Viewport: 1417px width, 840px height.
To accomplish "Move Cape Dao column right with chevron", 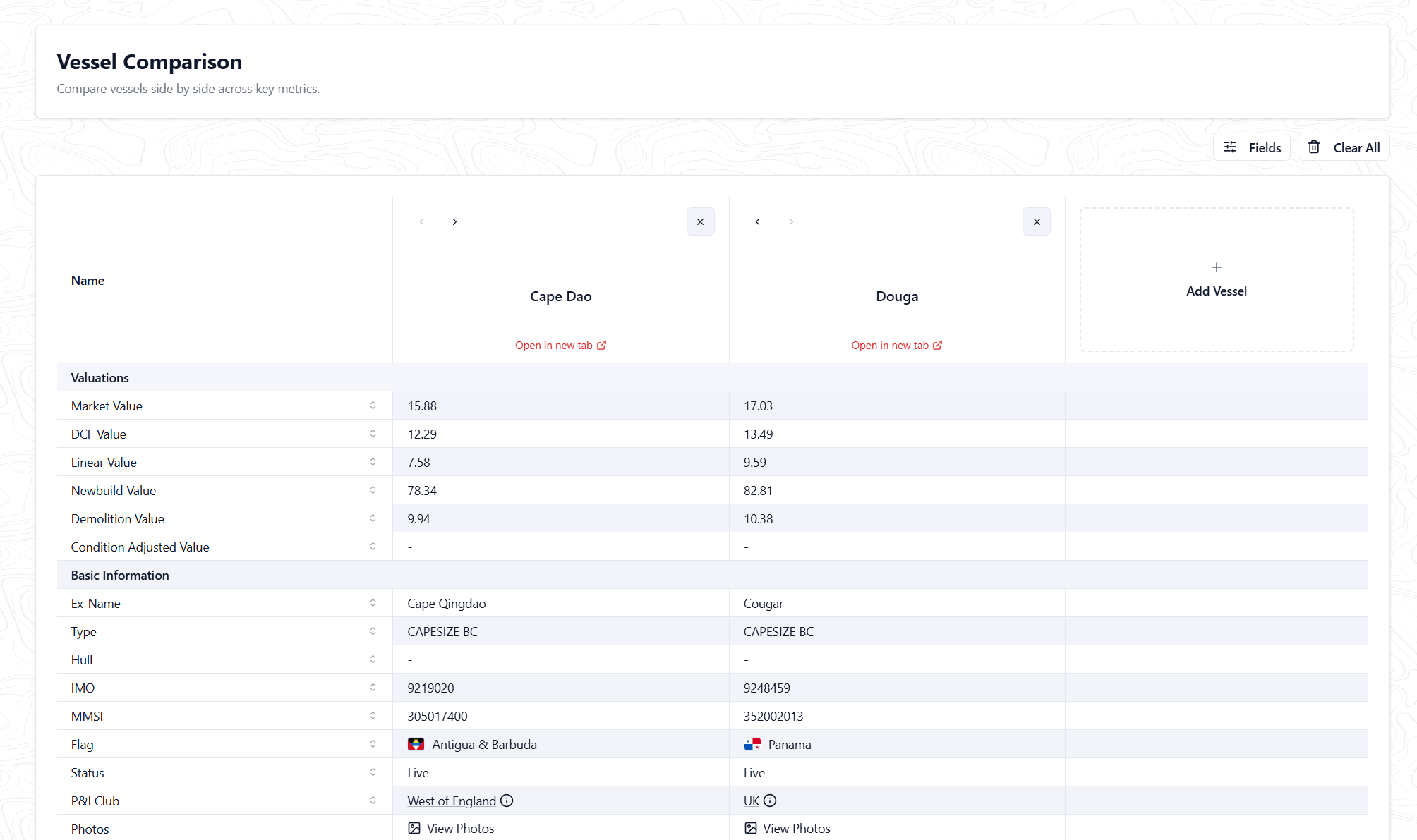I will tap(454, 221).
